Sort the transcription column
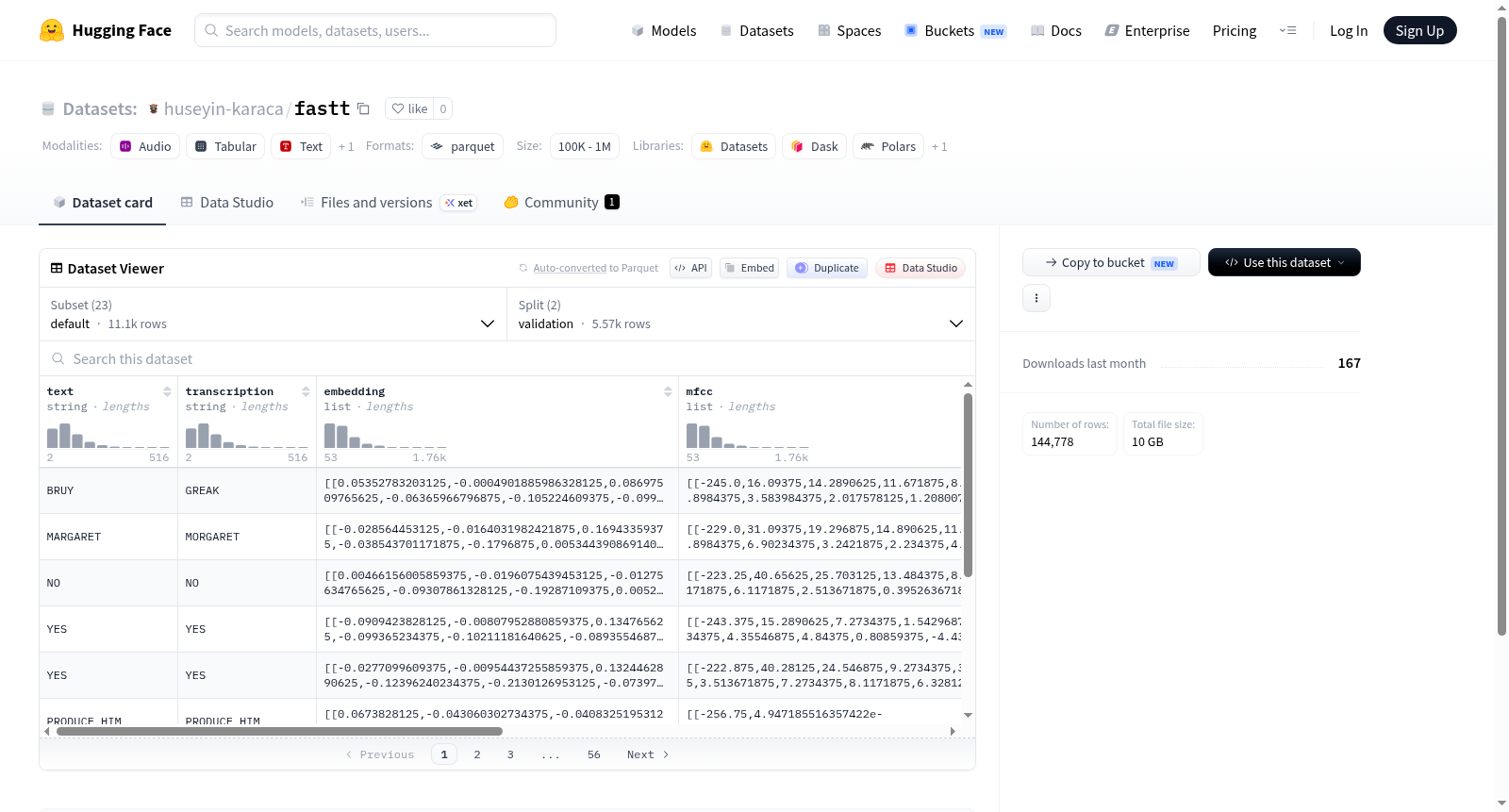 (306, 391)
